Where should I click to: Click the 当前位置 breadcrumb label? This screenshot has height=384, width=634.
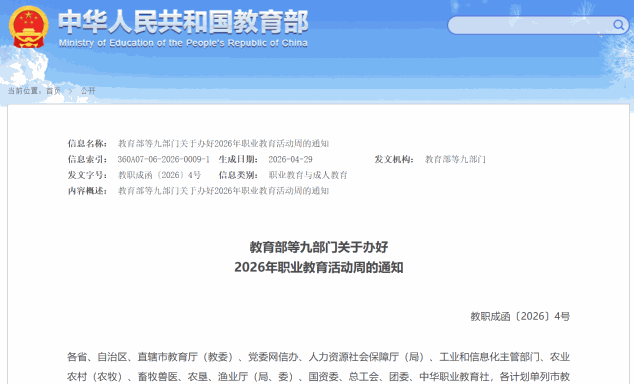click(x=25, y=91)
